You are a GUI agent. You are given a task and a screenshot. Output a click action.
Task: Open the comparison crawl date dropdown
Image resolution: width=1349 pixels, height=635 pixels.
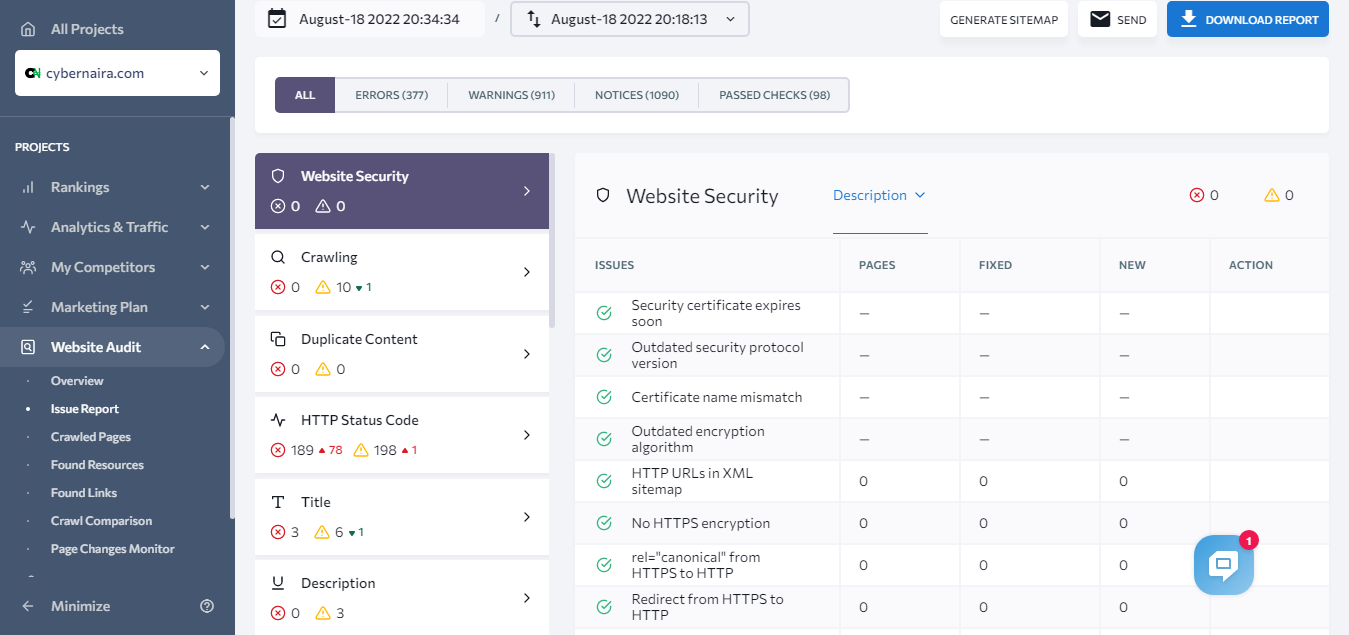629,19
